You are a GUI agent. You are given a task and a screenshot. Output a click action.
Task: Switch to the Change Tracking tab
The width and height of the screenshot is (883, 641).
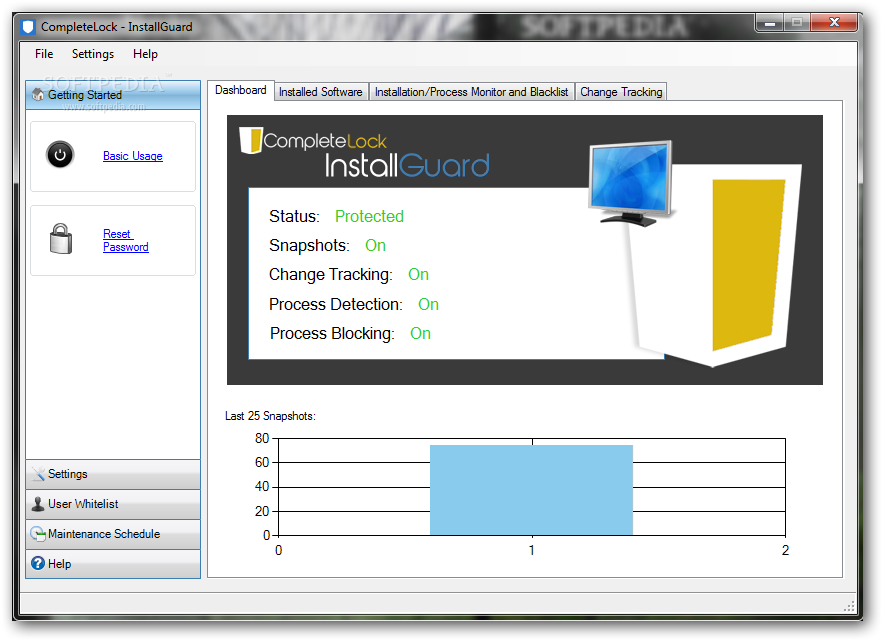pyautogui.click(x=621, y=92)
